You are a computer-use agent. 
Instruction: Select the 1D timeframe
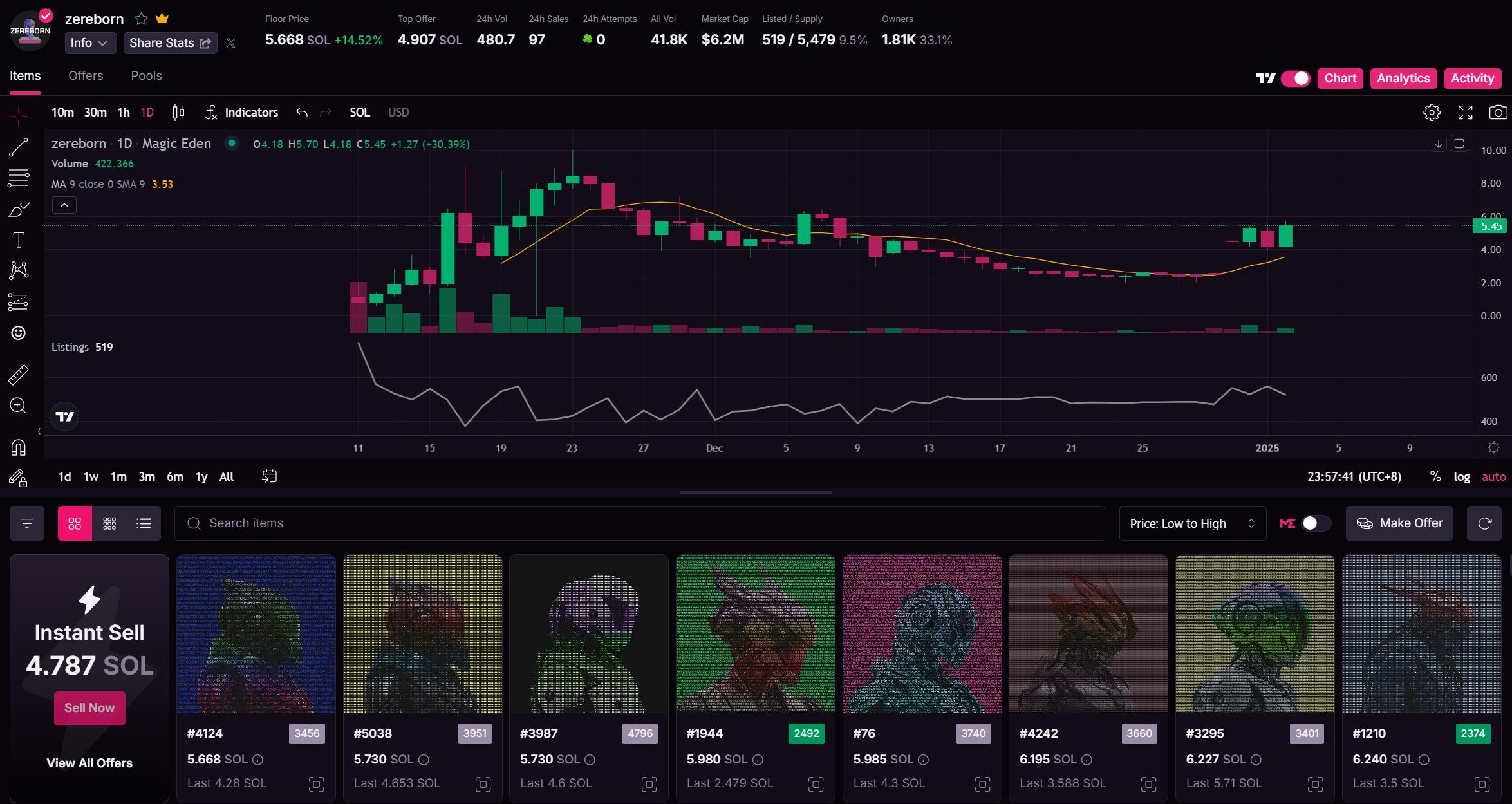147,113
